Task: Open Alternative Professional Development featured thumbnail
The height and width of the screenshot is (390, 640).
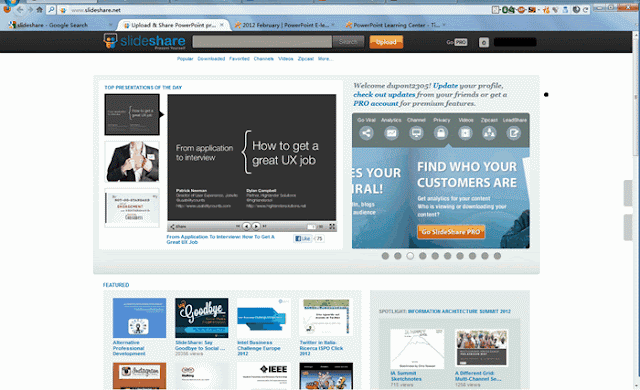Action: point(139,318)
